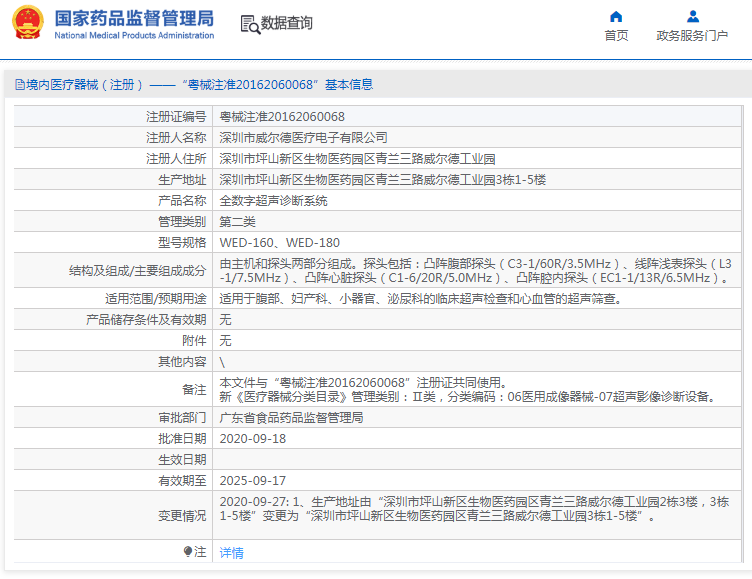The height and width of the screenshot is (579, 752).
Task: Click 国家药品监督管理局 site title
Action: (134, 19)
